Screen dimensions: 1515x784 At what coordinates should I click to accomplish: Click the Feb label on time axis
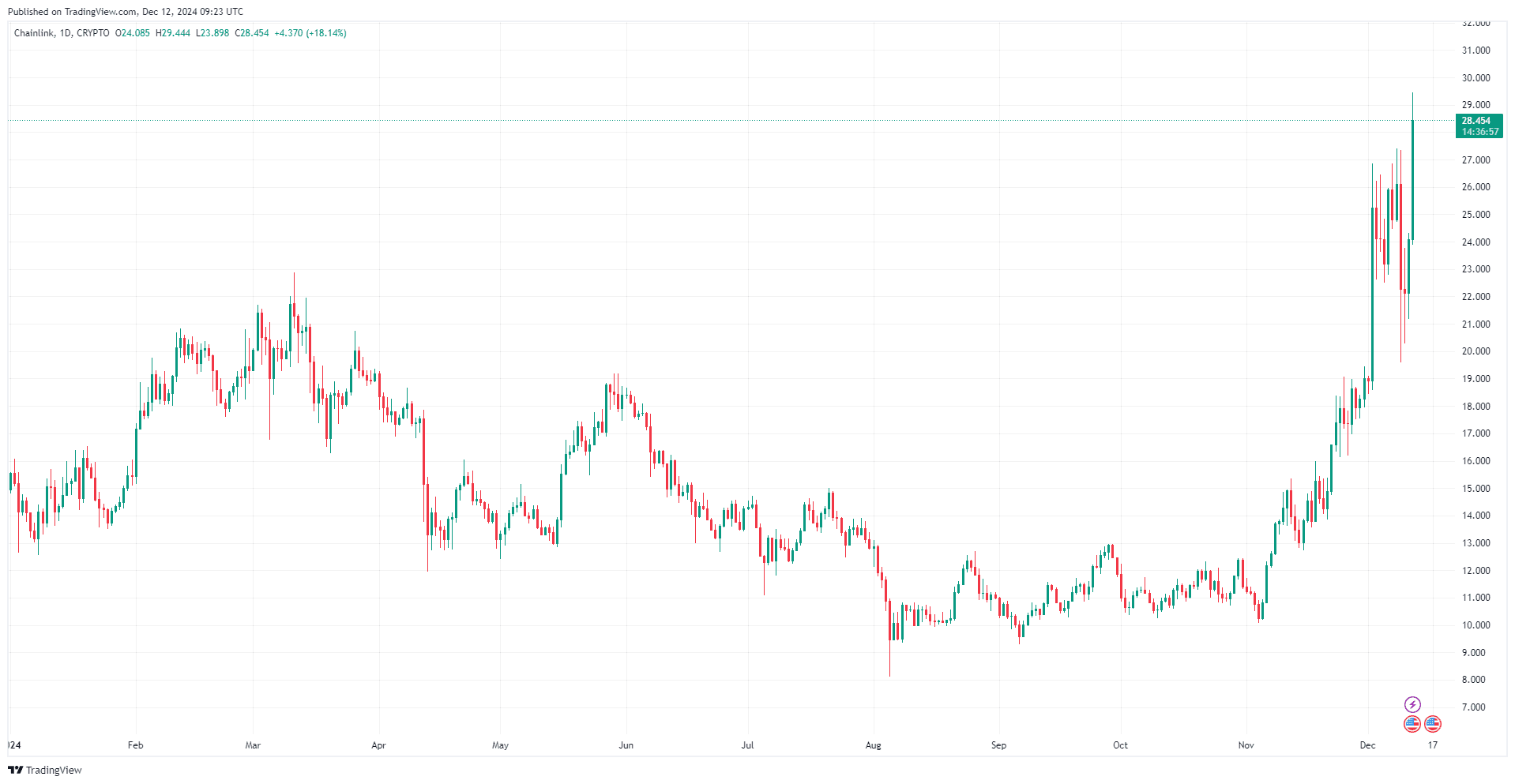(136, 745)
